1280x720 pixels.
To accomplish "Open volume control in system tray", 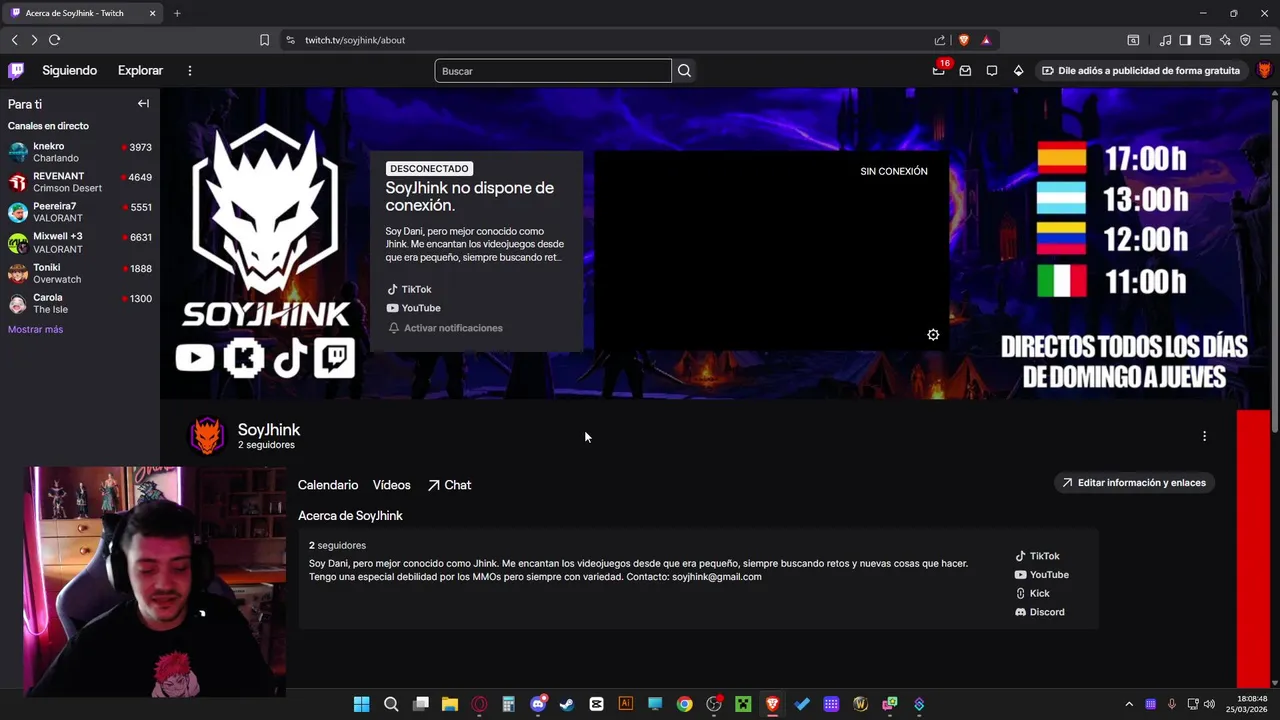I will coord(1211,704).
